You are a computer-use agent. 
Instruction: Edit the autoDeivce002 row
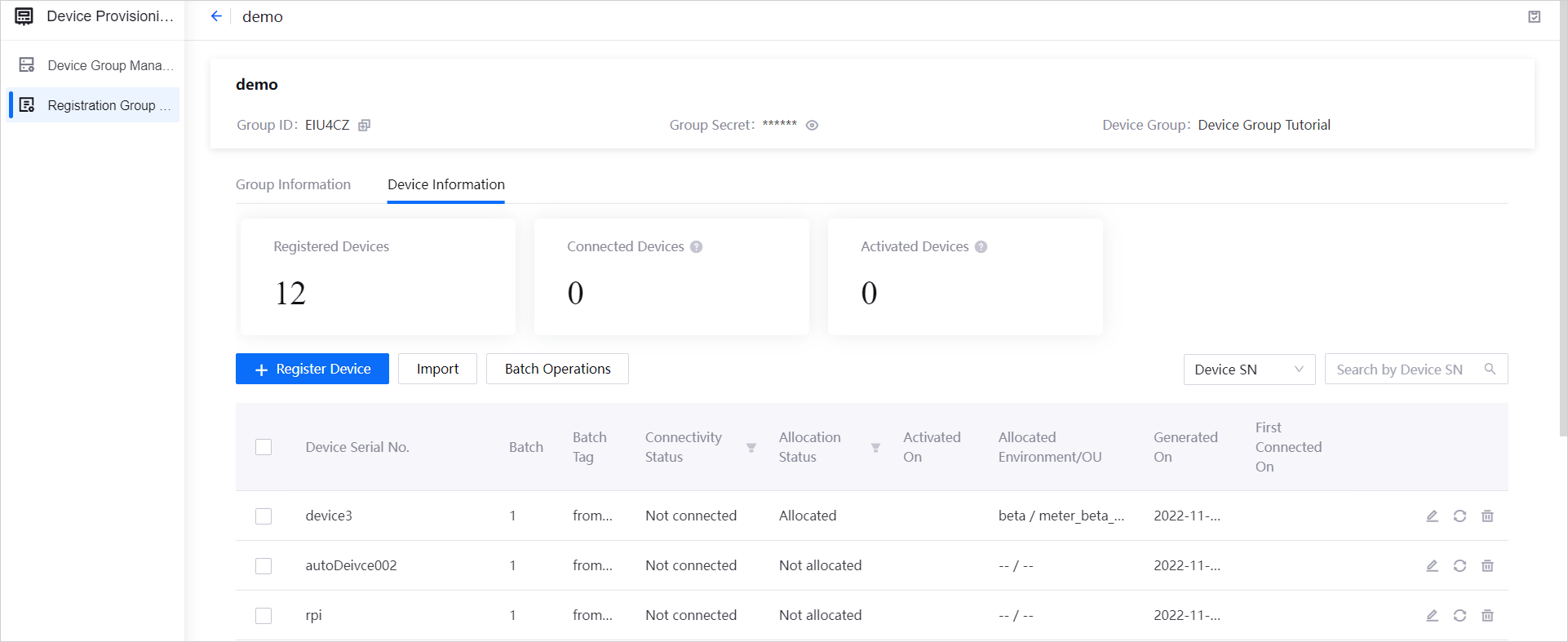1432,566
